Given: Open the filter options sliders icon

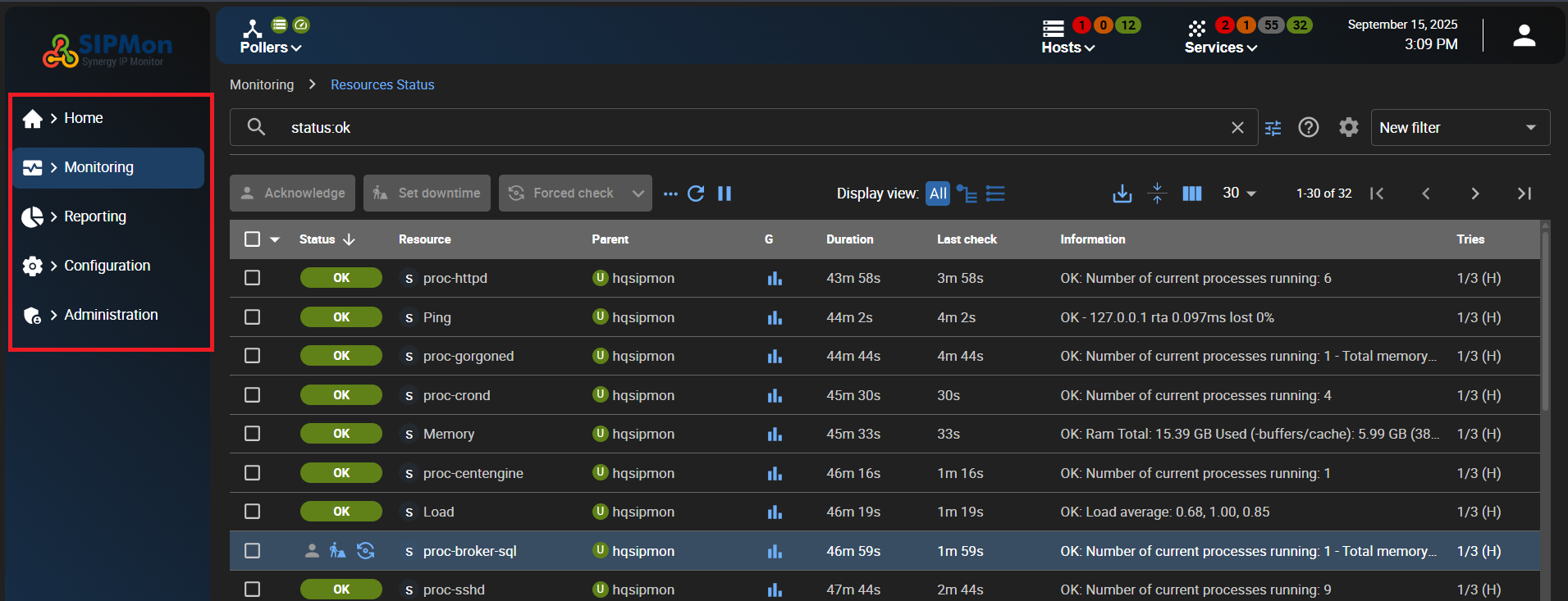Looking at the screenshot, I should [x=1273, y=128].
